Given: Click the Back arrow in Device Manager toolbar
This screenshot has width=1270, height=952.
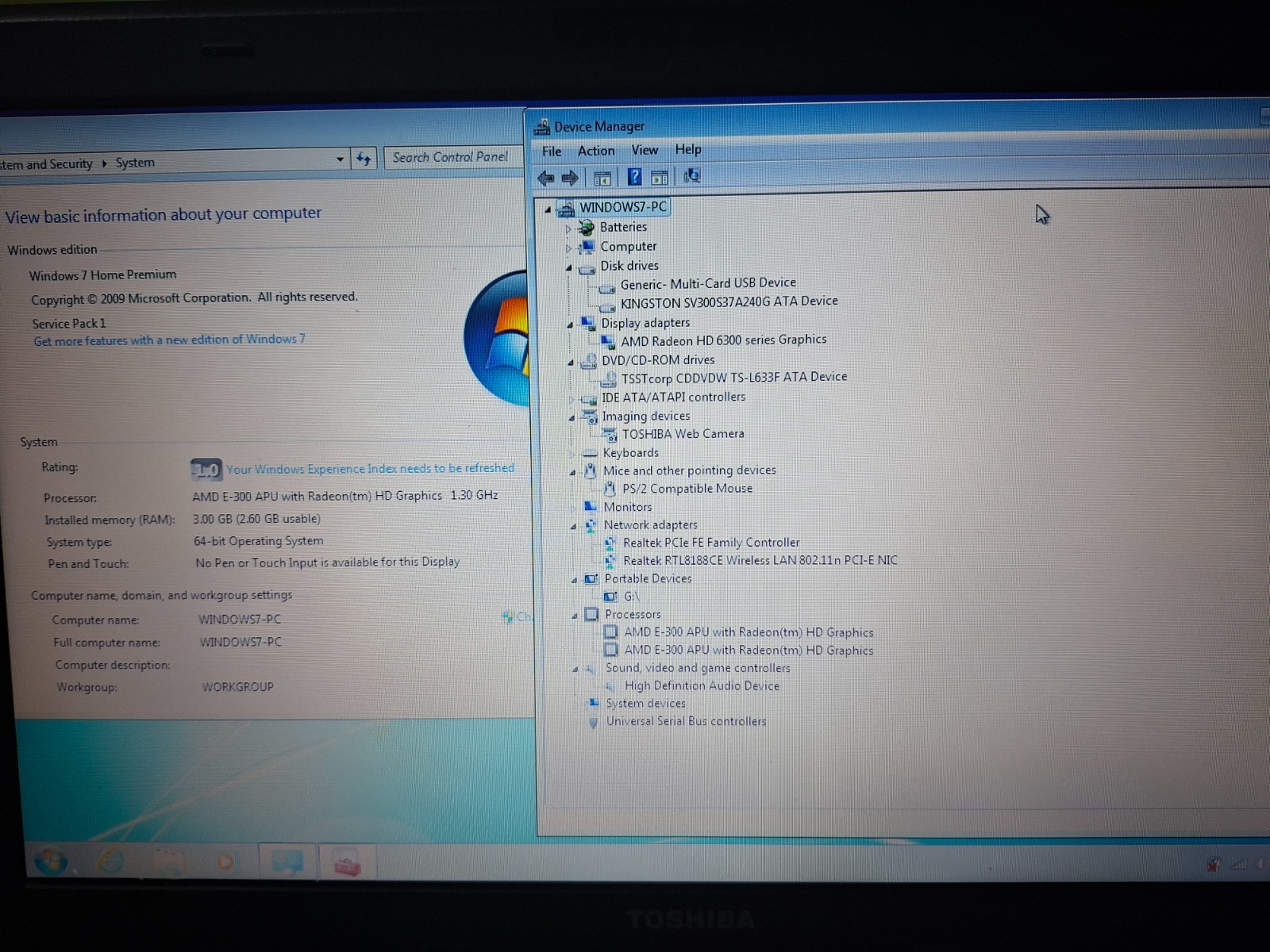Looking at the screenshot, I should pyautogui.click(x=545, y=178).
